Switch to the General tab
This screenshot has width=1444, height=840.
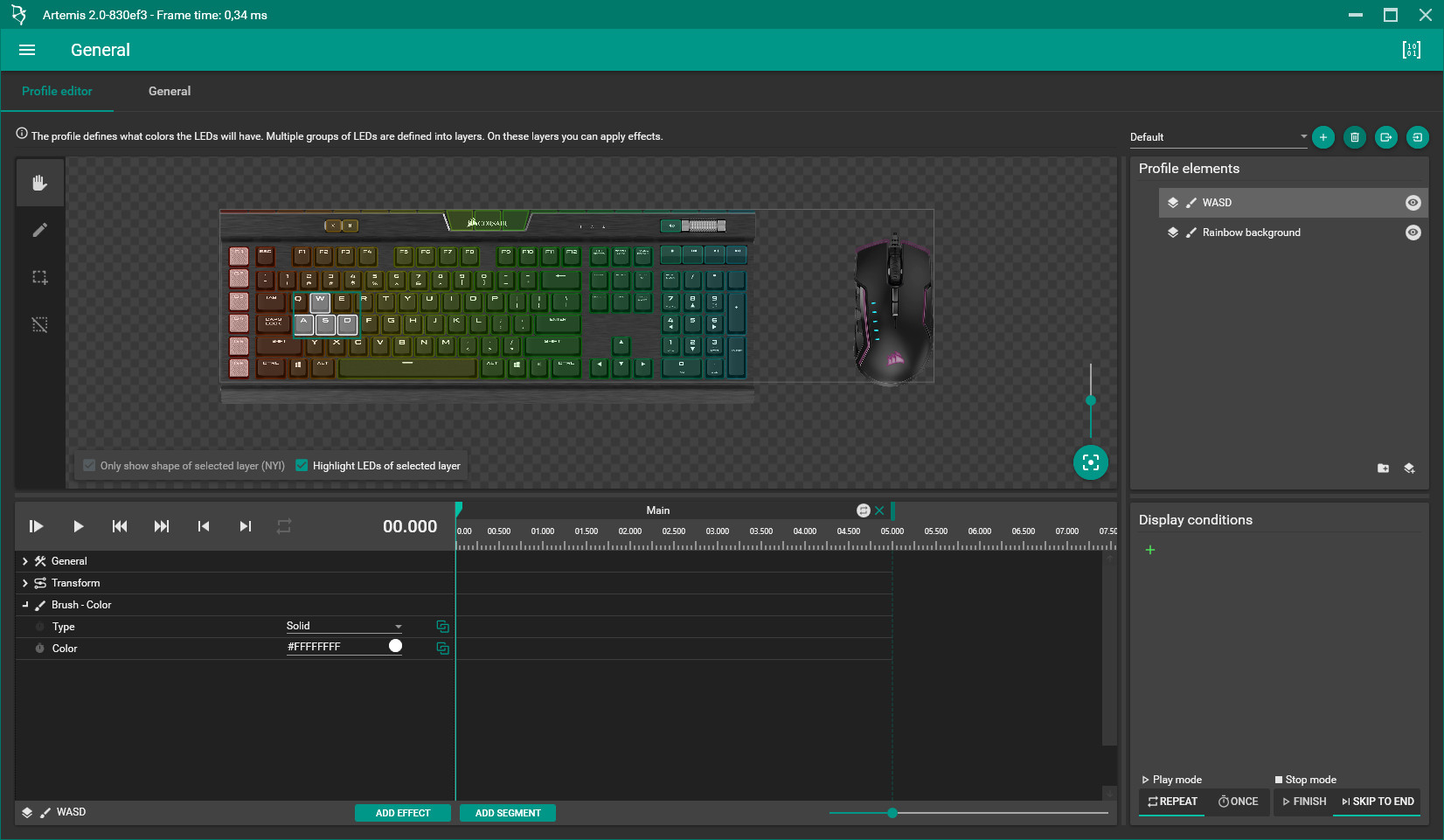pos(170,91)
